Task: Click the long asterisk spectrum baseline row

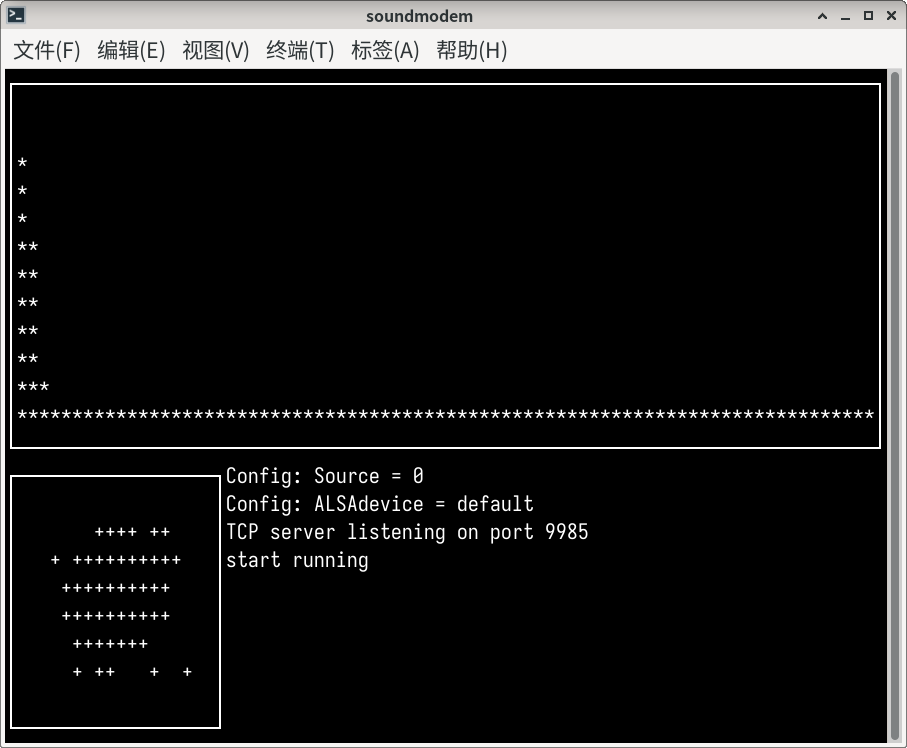Action: click(445, 415)
